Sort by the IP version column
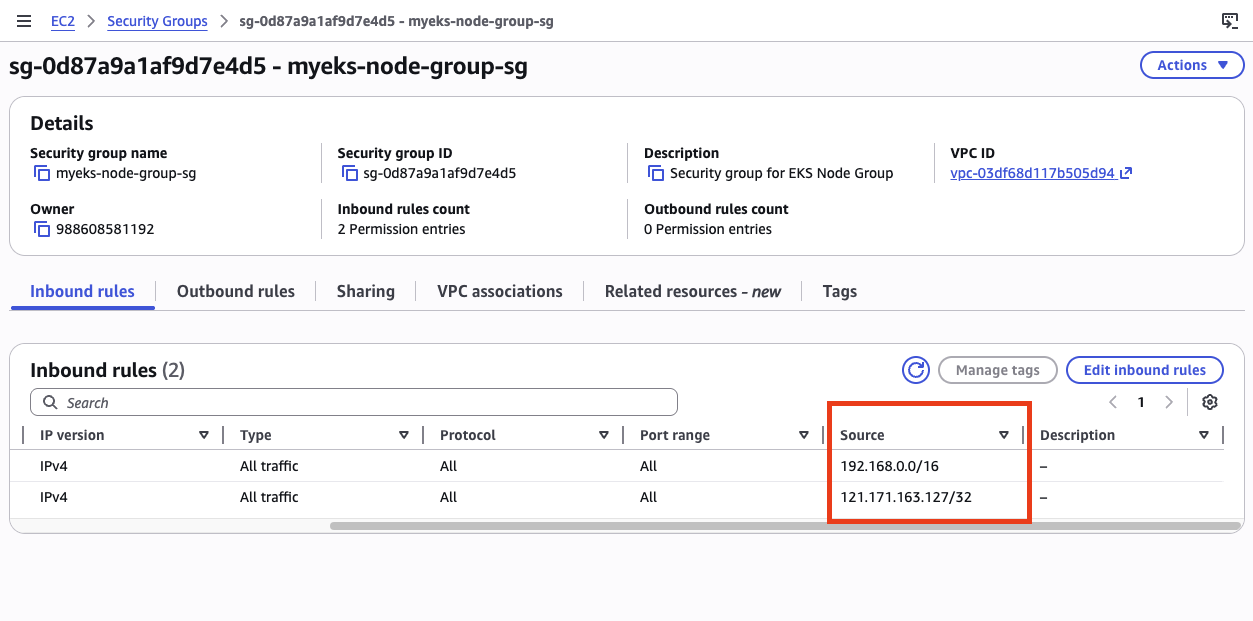 click(204, 435)
